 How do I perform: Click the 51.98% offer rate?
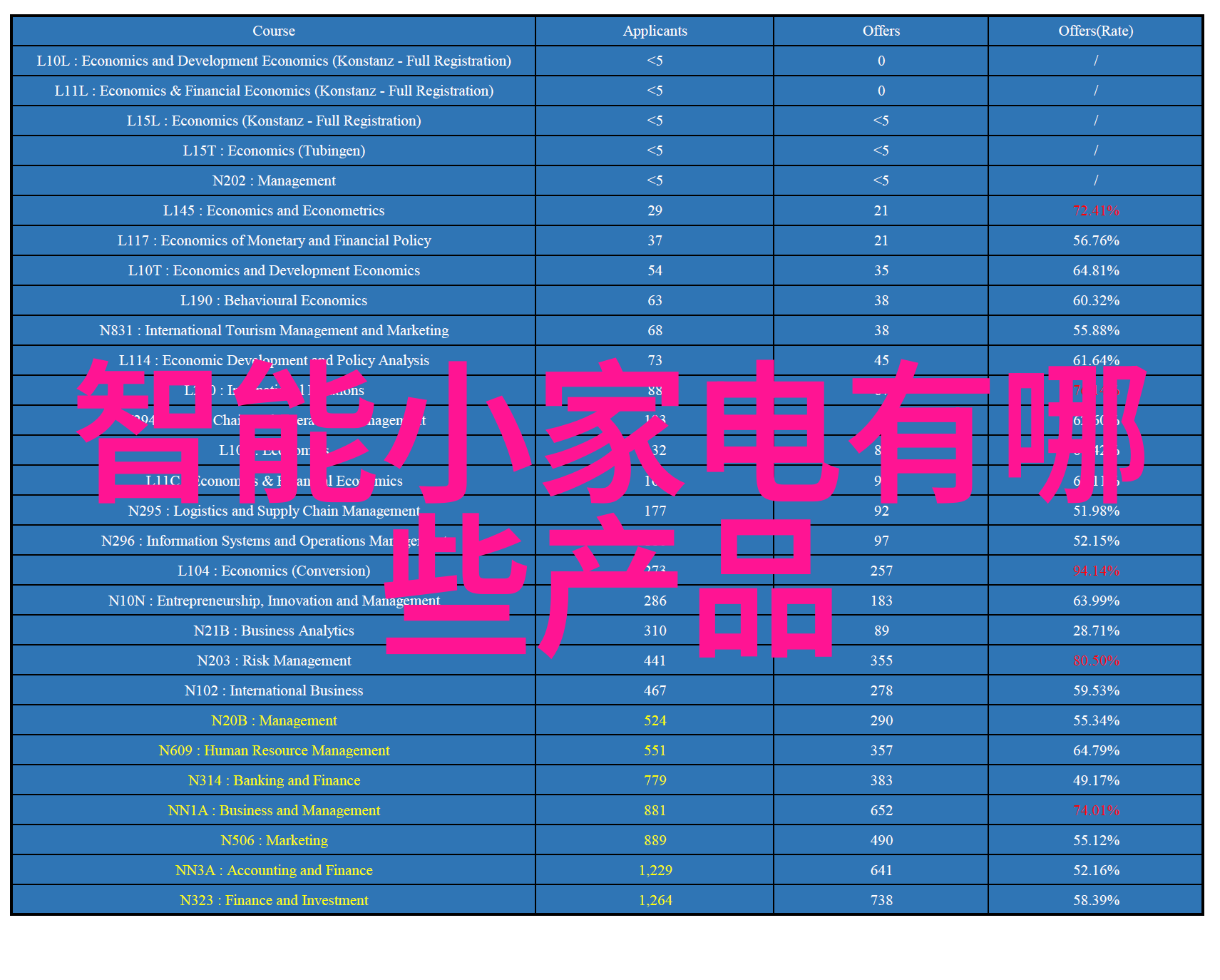tap(1096, 511)
